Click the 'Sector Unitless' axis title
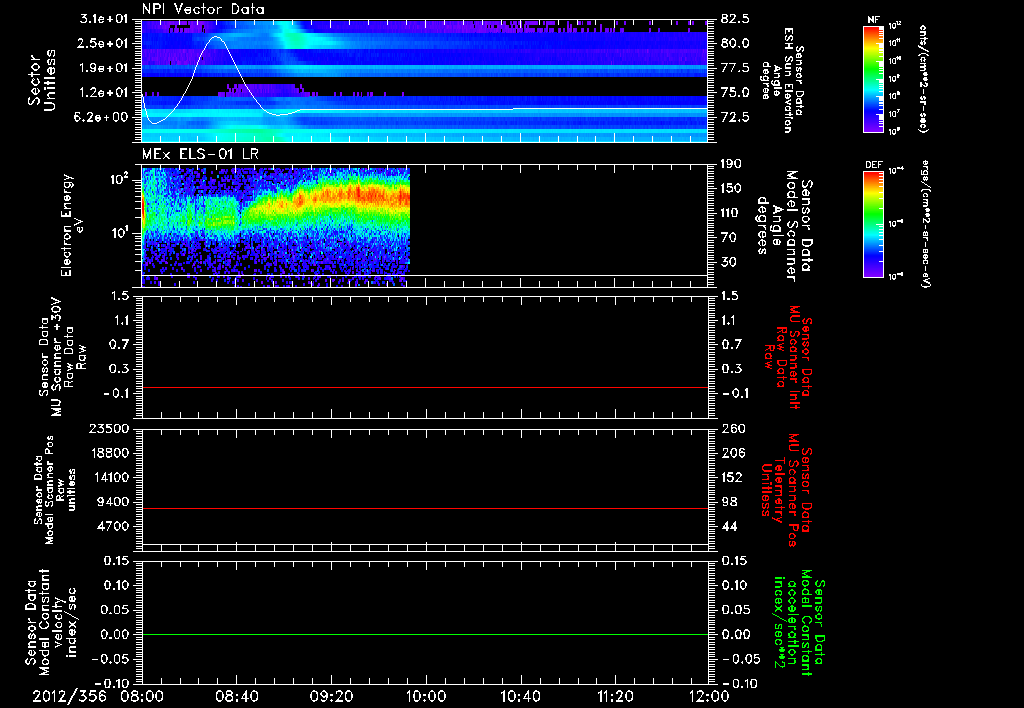Image resolution: width=1024 pixels, height=708 pixels. pyautogui.click(x=42, y=80)
